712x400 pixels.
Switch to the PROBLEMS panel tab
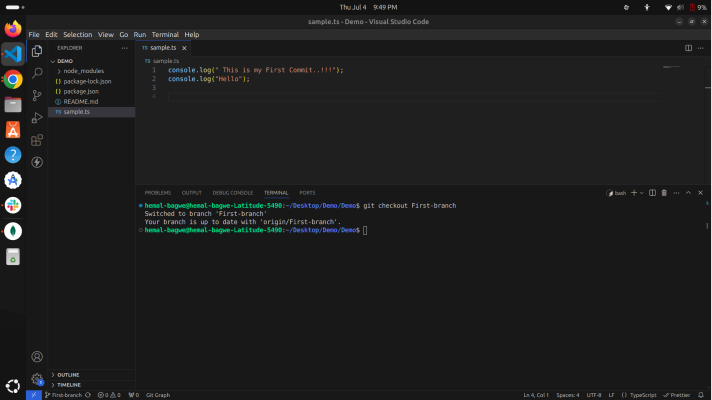(158, 193)
